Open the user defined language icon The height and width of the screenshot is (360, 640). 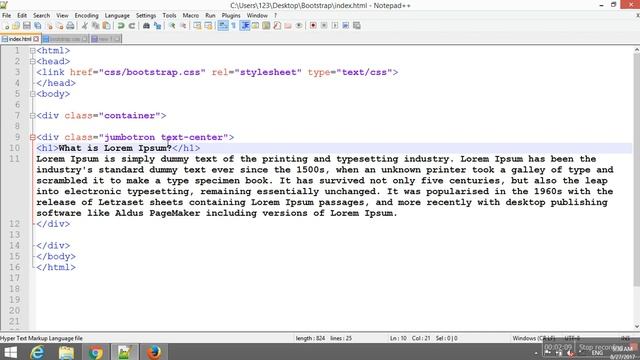256,26
